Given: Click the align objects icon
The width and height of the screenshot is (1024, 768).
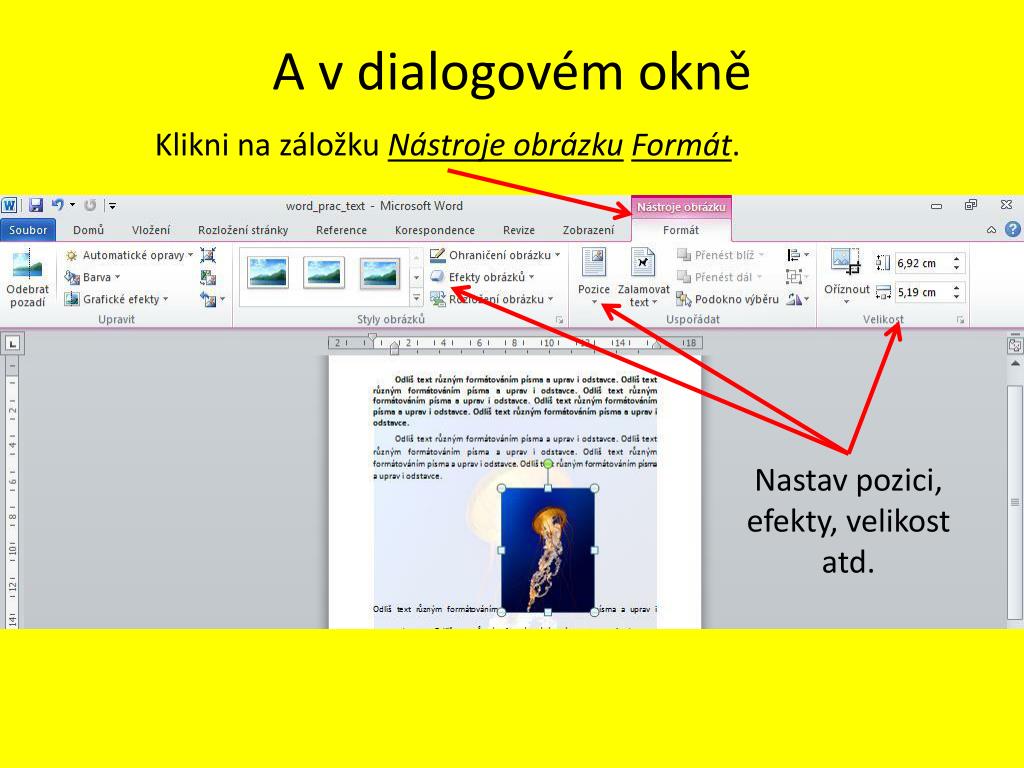Looking at the screenshot, I should [793, 255].
